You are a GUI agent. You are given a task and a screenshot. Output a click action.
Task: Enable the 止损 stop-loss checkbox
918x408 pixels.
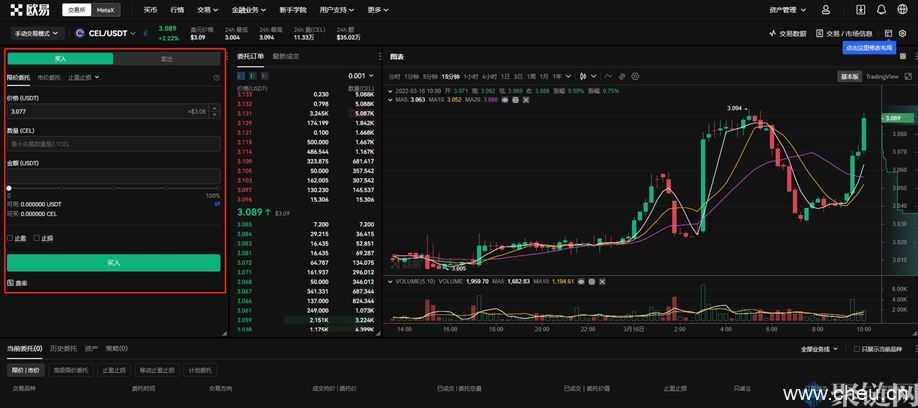click(37, 238)
